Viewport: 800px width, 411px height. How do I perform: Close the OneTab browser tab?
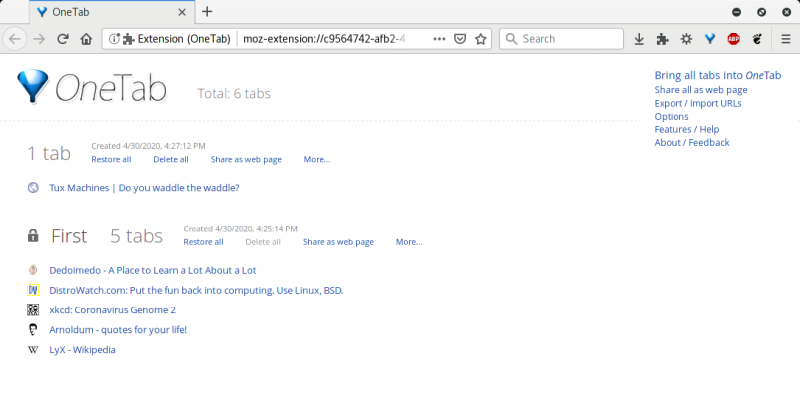(x=182, y=12)
